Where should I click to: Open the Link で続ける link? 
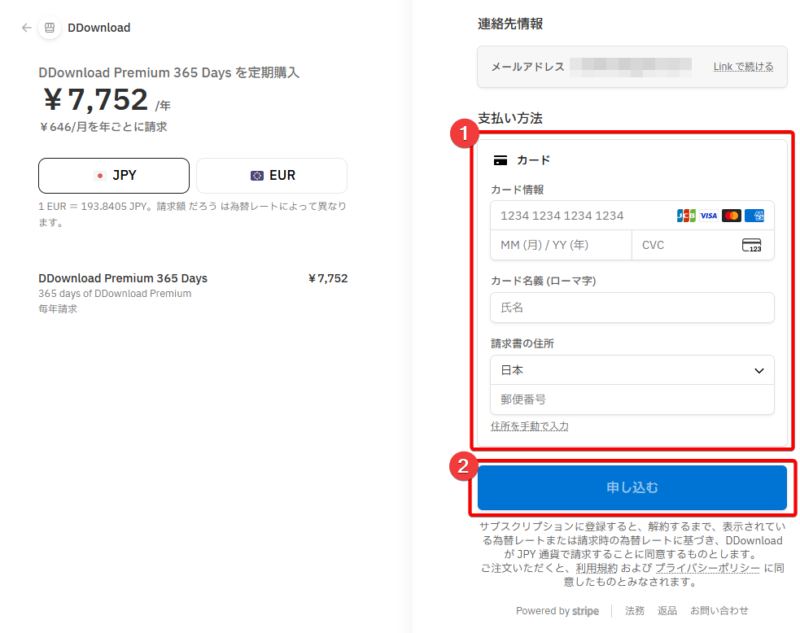tap(743, 67)
